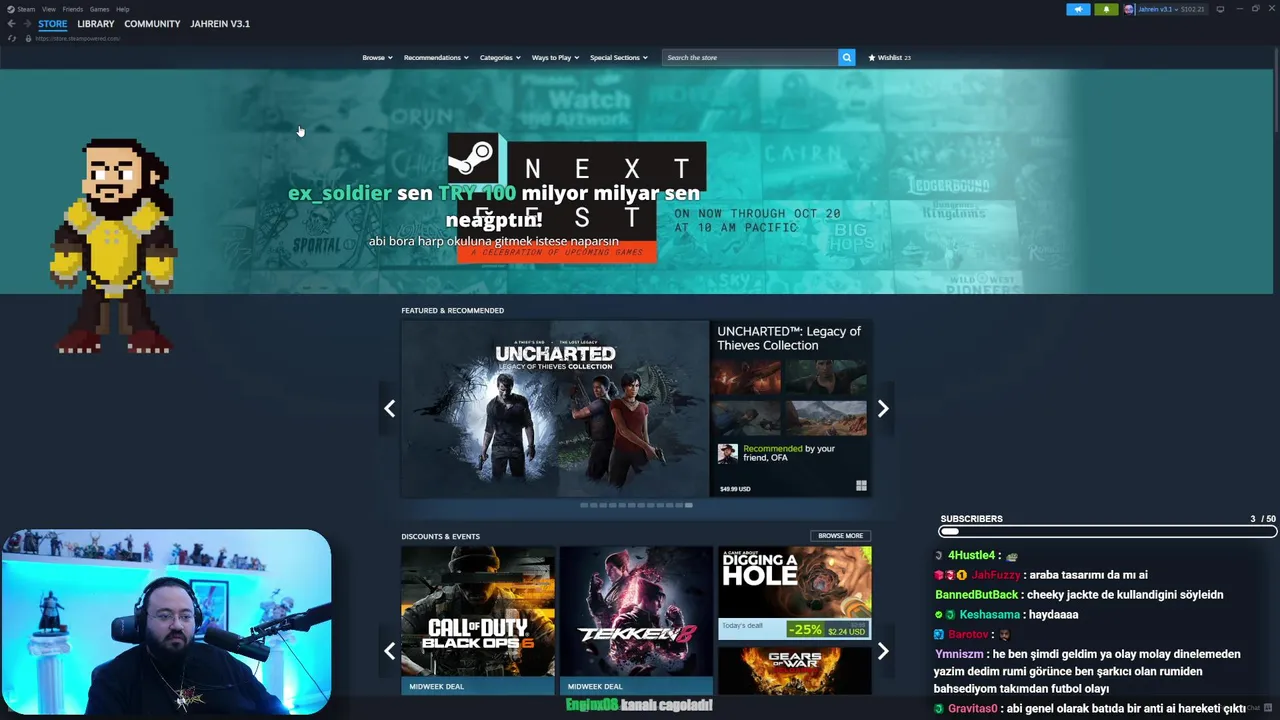Open the View menu
This screenshot has width=1280, height=720.
(49, 9)
